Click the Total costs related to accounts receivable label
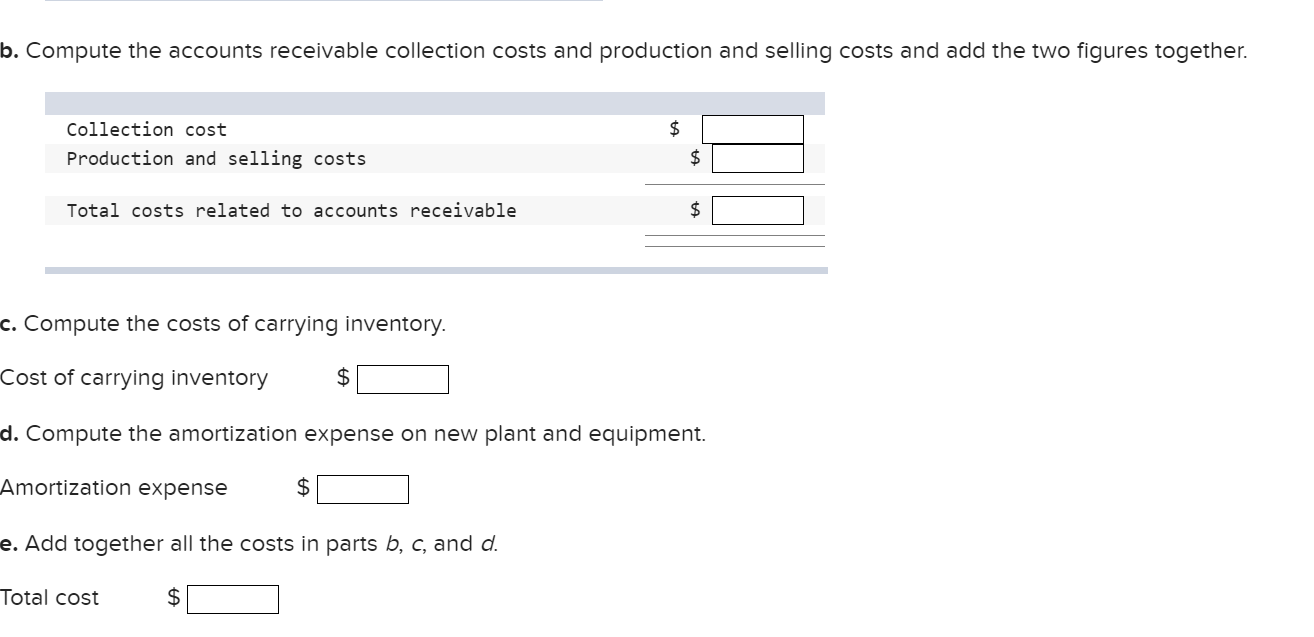This screenshot has width=1314, height=637. click(292, 210)
